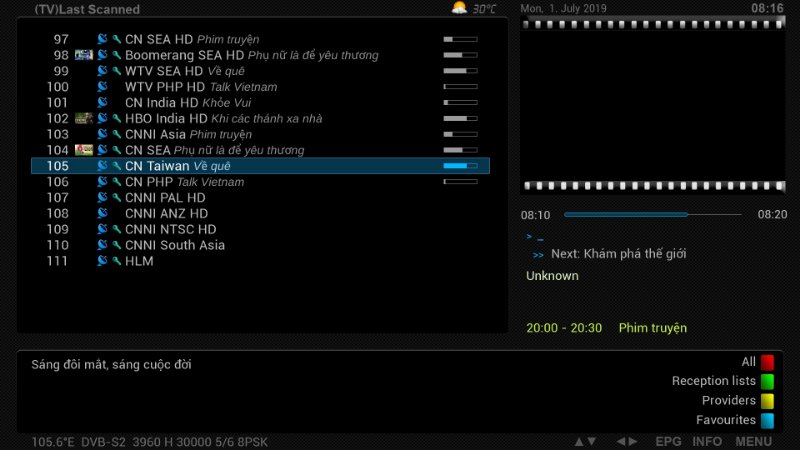
Task: Click satellite icon on channel 104 CN SEA
Action: (x=103, y=149)
